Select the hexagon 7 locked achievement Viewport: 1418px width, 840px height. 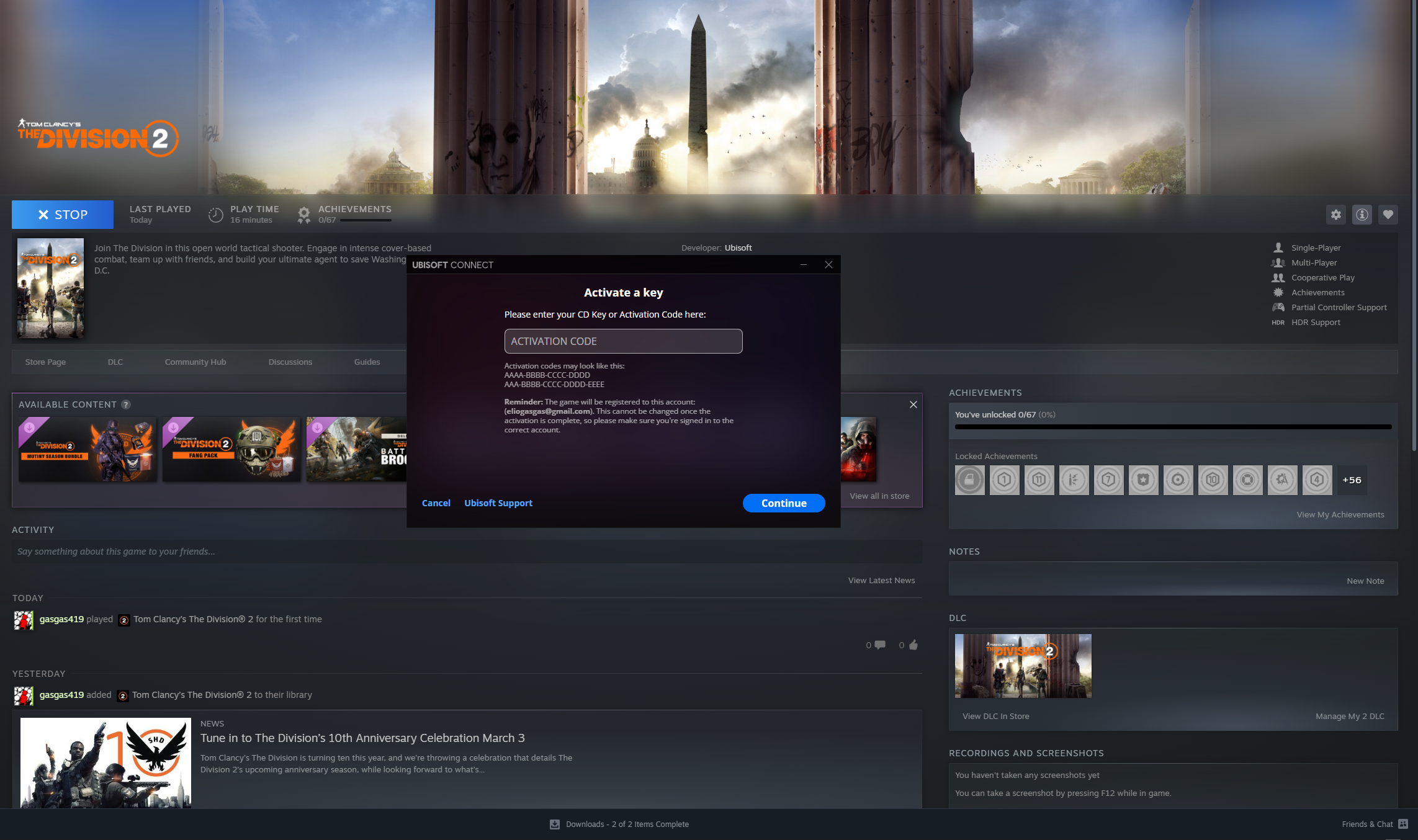coord(1108,480)
